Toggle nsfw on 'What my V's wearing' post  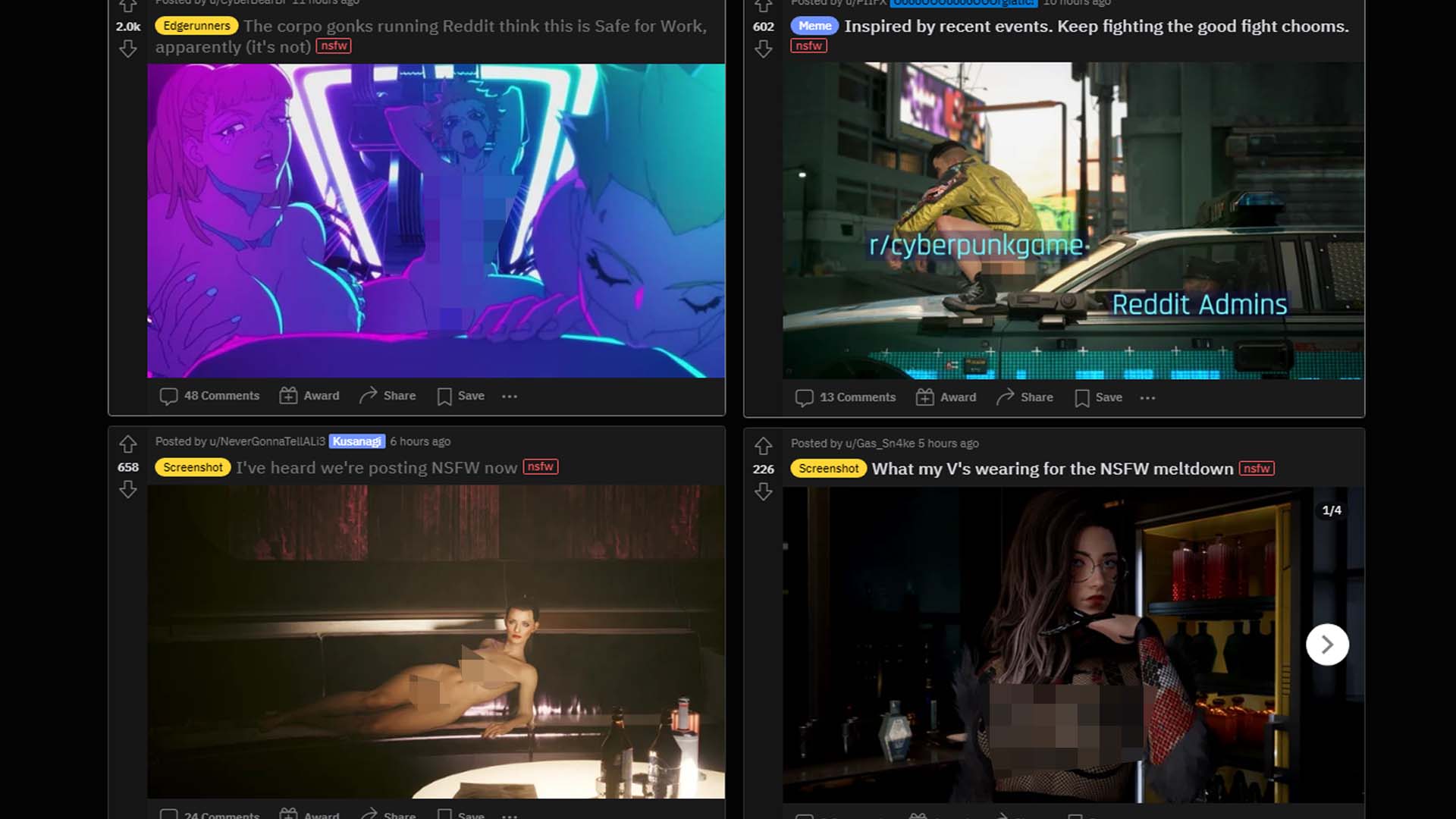1257,469
